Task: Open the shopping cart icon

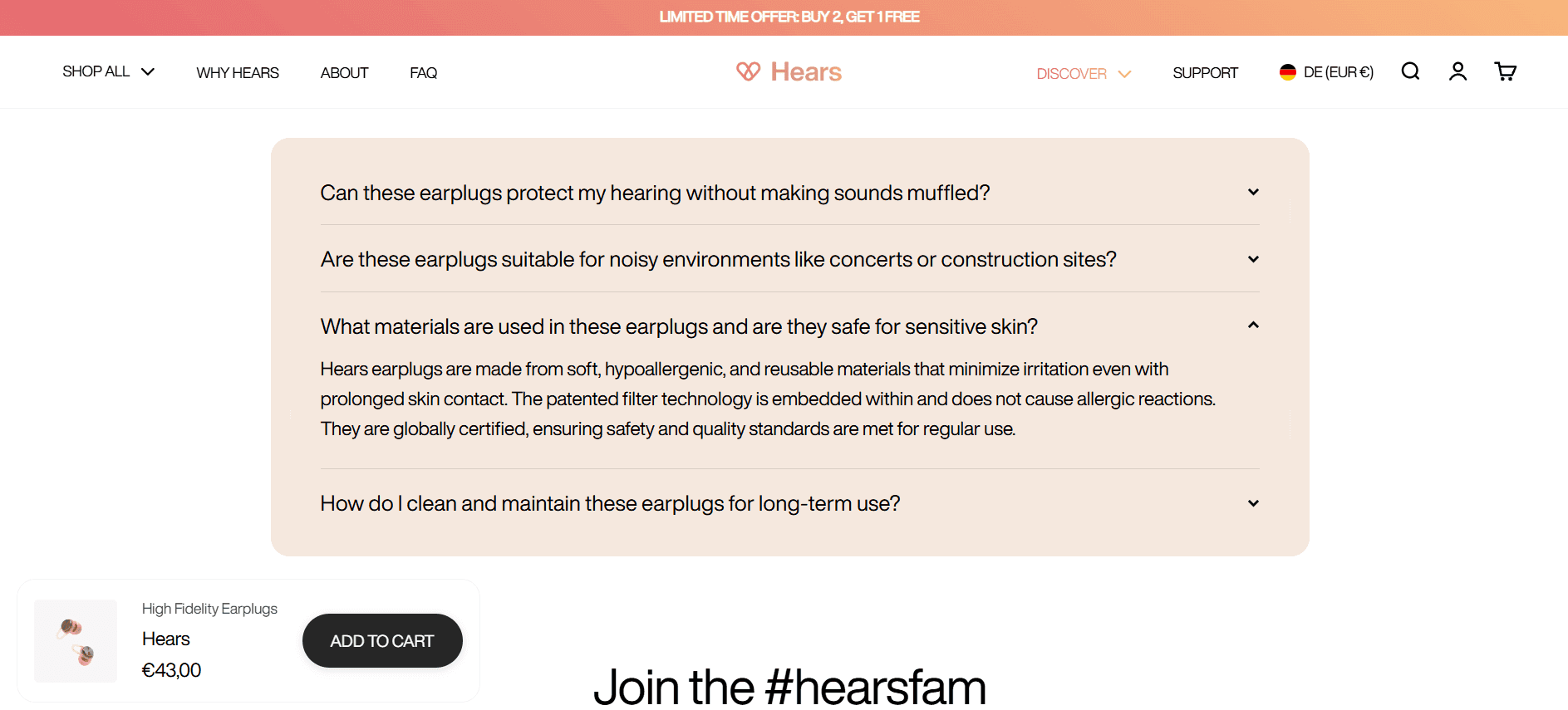Action: [x=1505, y=71]
